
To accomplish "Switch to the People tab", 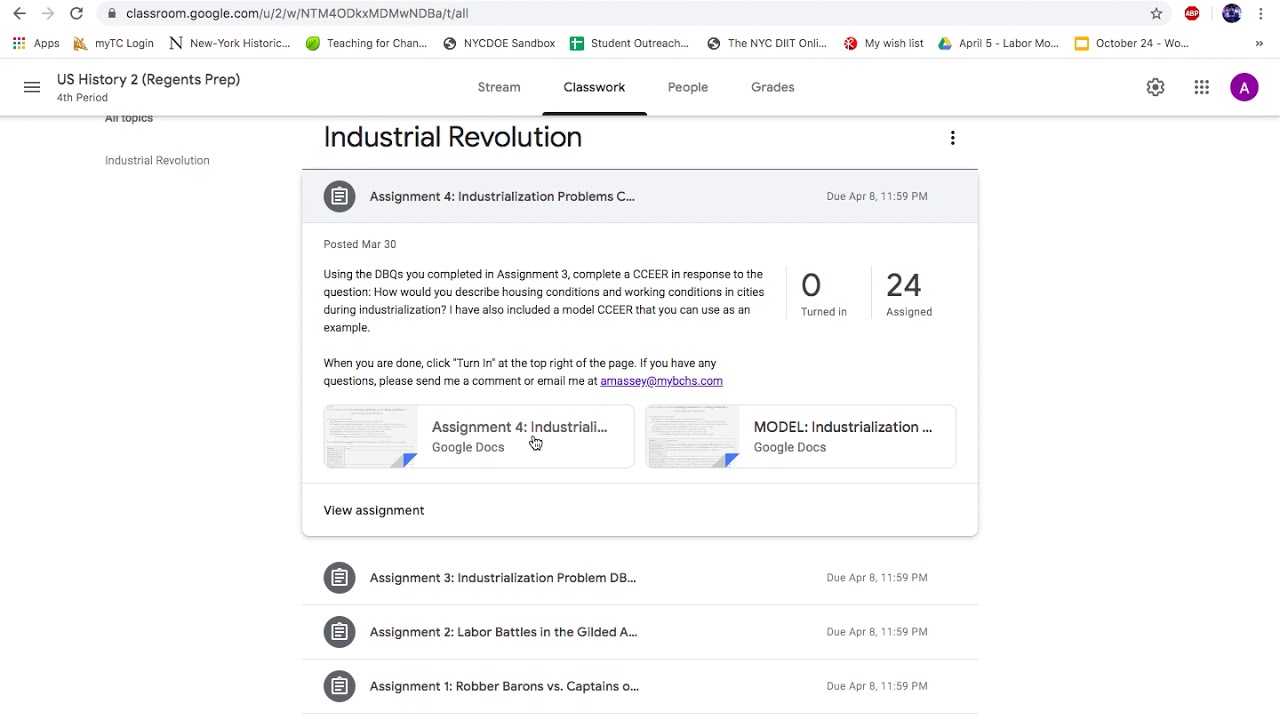I will pos(688,87).
